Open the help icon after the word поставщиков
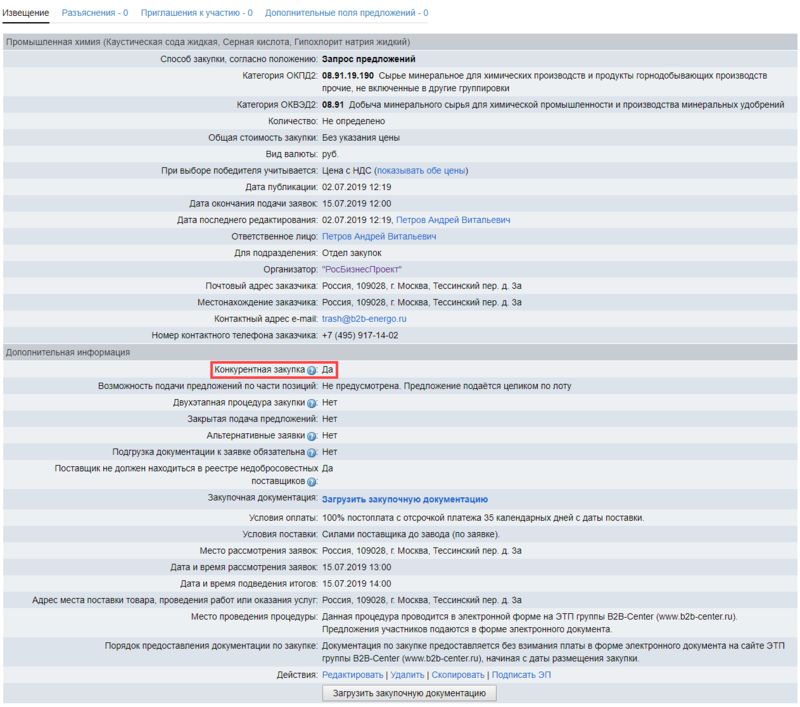This screenshot has height=707, width=800. pos(312,482)
